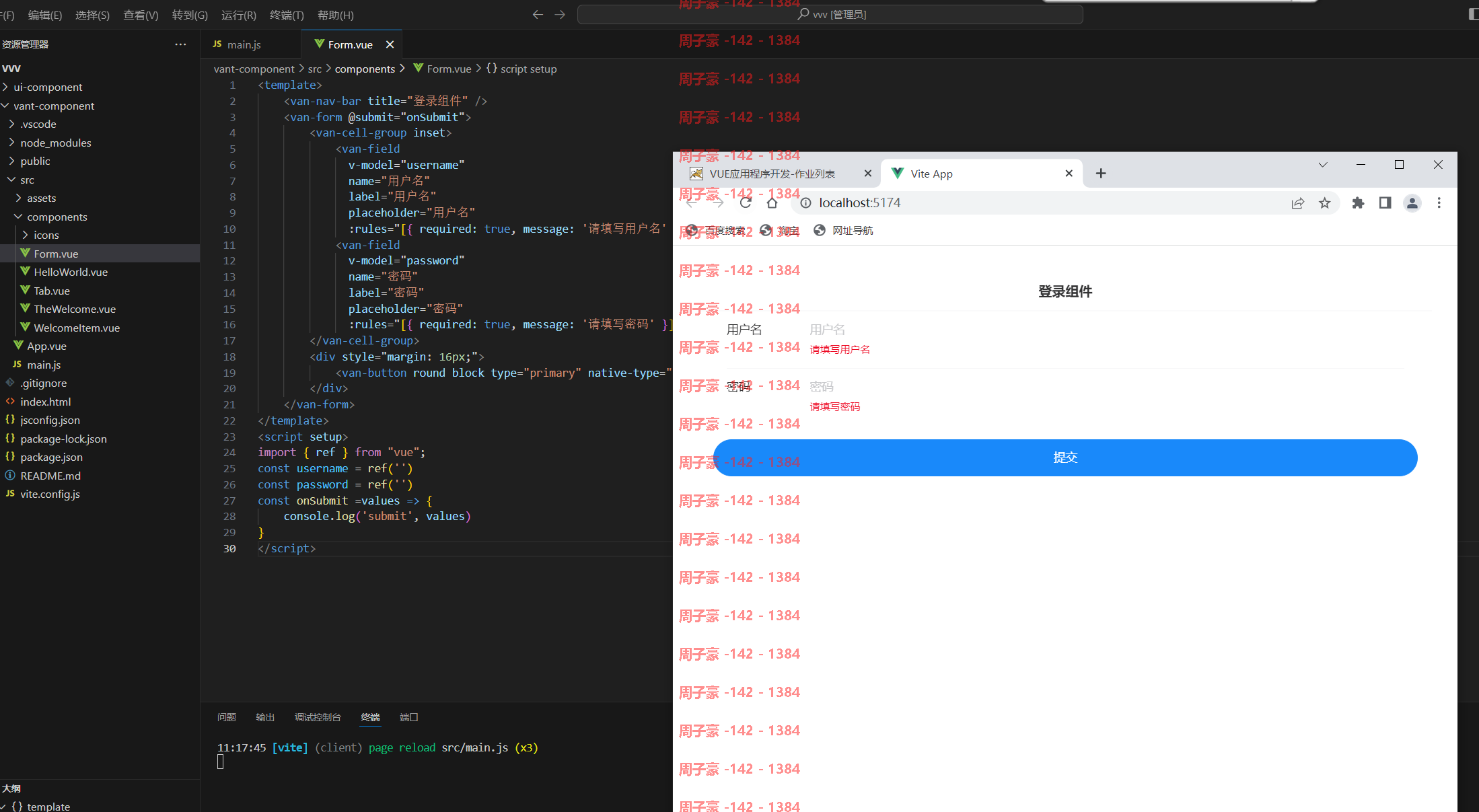The height and width of the screenshot is (812, 1479).
Task: Open the browser three-dot menu
Action: 1439,202
